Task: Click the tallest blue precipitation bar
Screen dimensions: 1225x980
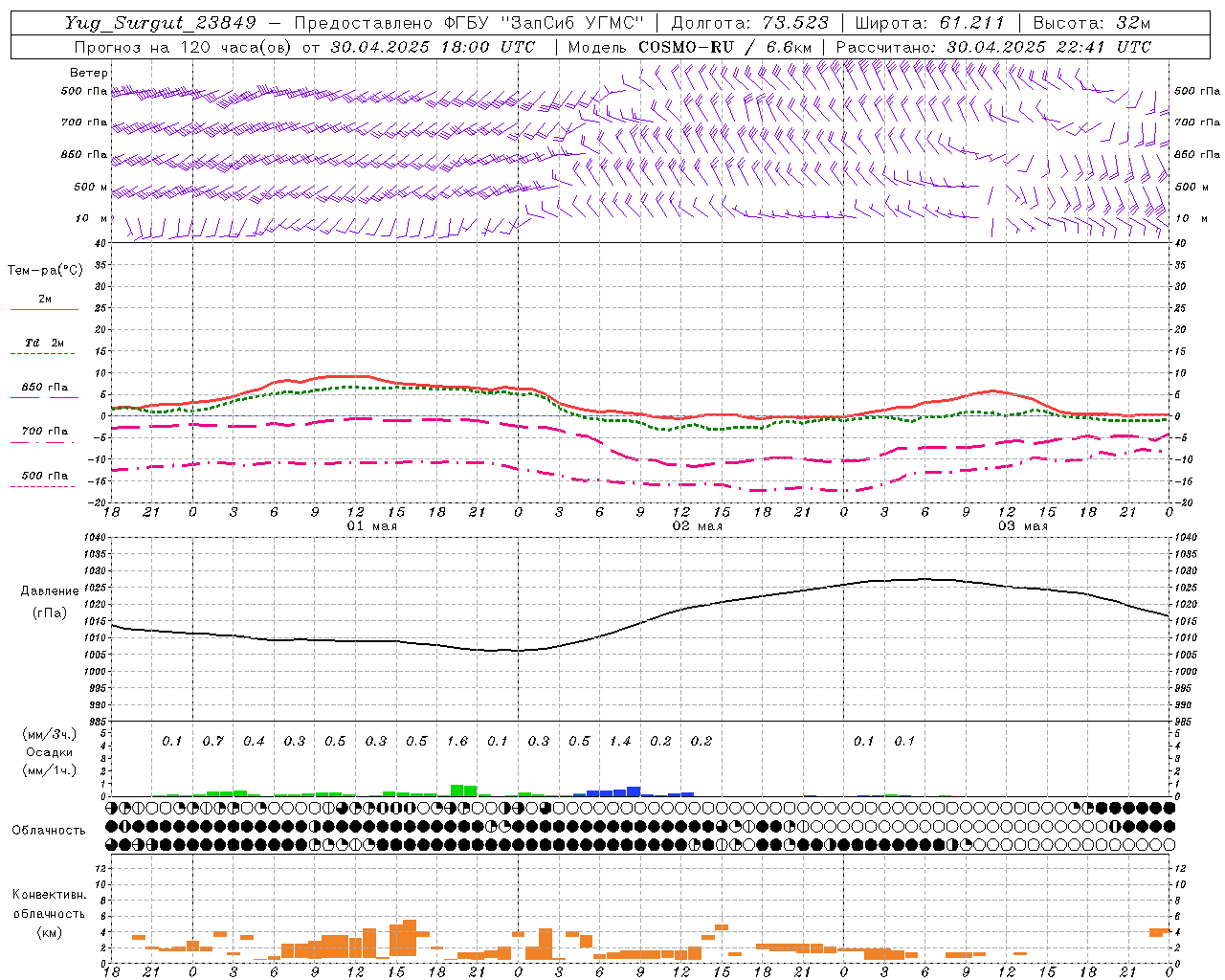Action: click(634, 791)
